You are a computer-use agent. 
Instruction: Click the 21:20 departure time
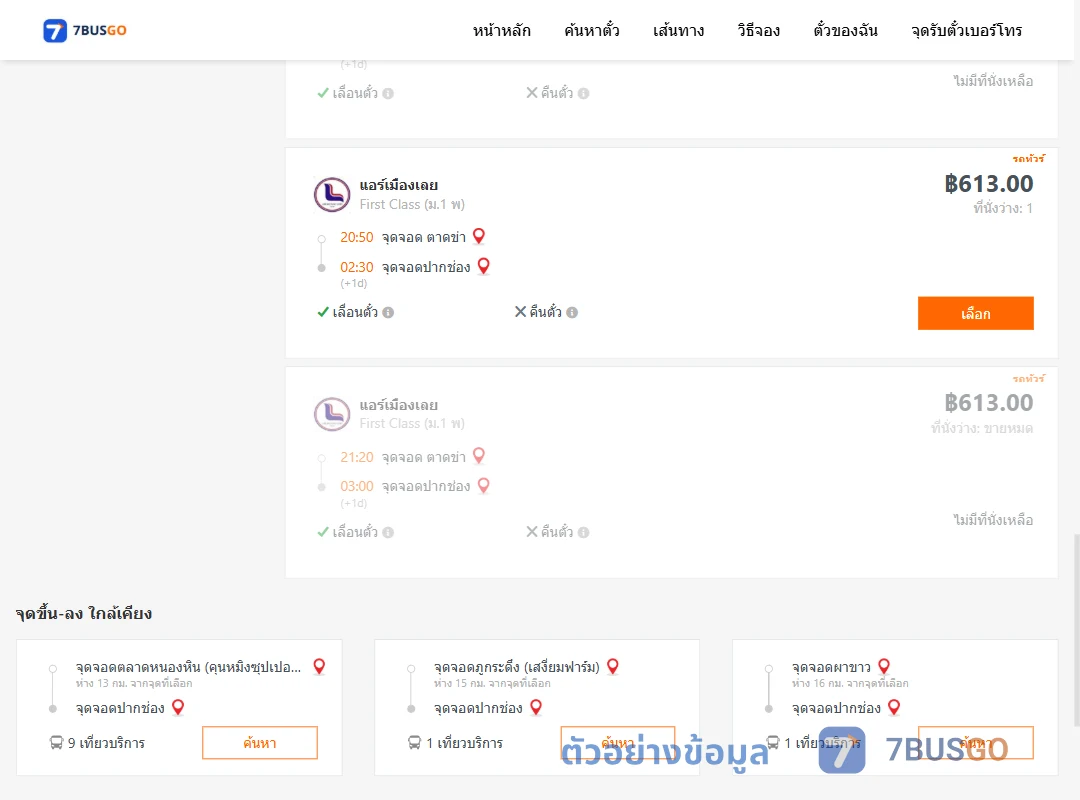click(x=357, y=457)
